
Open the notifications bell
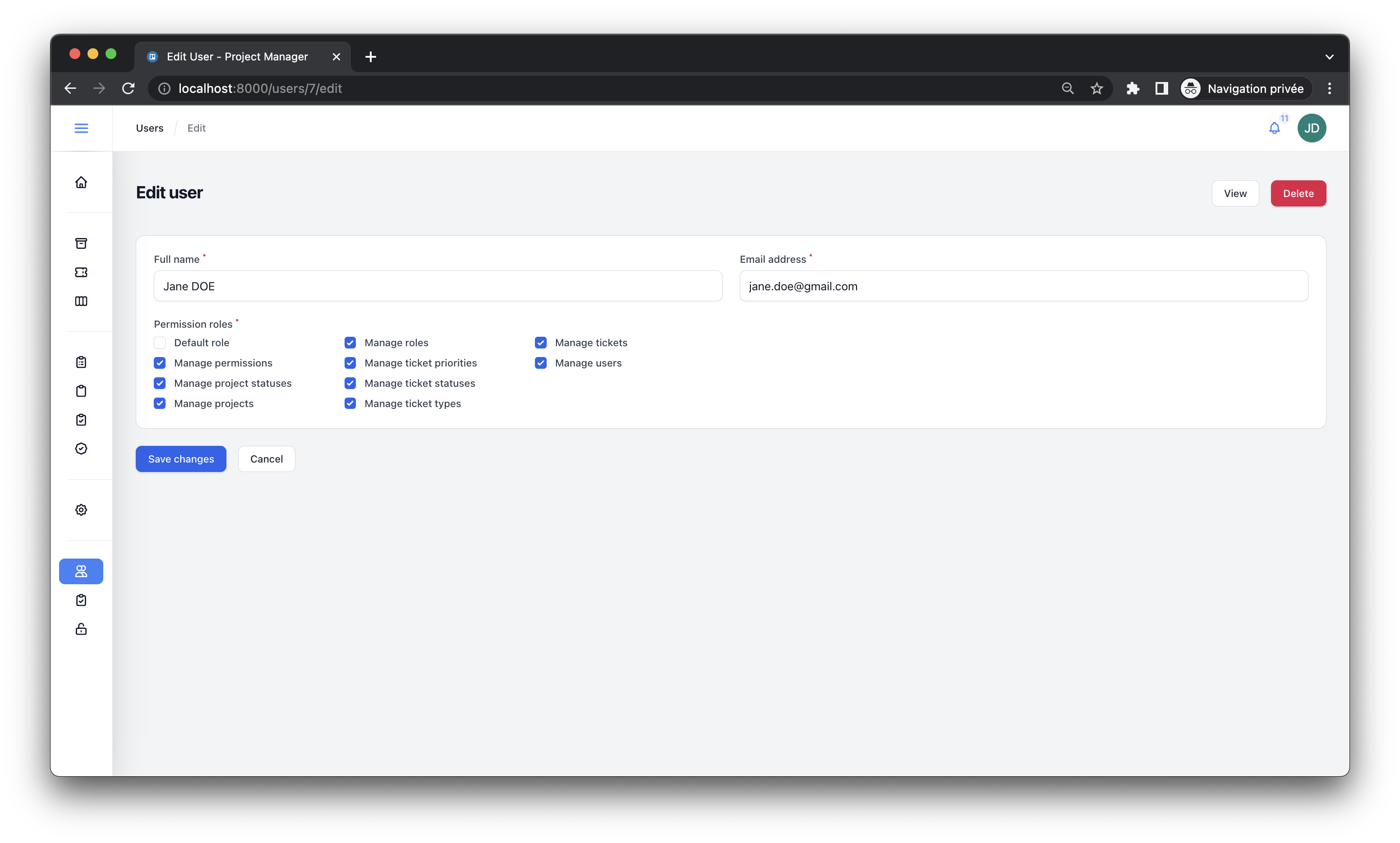click(x=1275, y=128)
